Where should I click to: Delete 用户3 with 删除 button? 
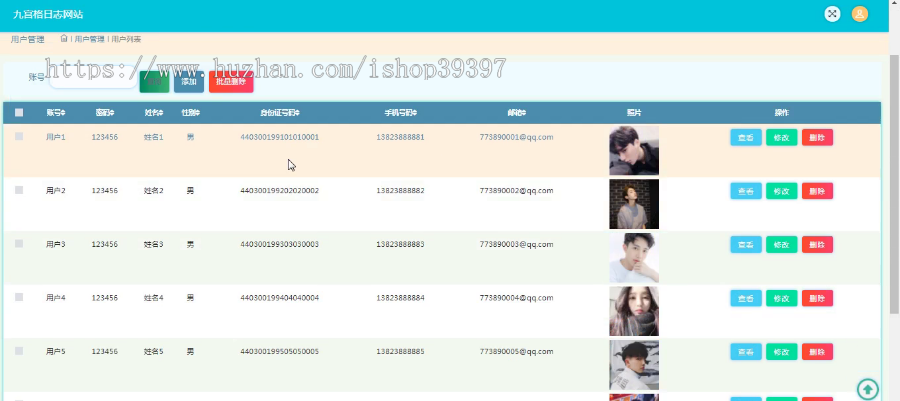[817, 244]
